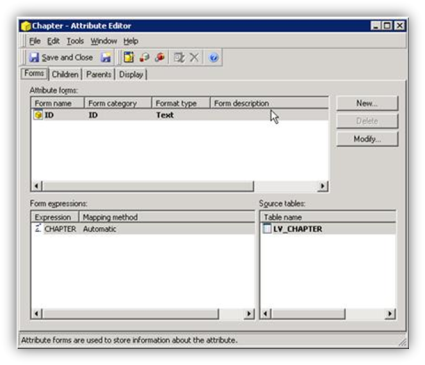Image resolution: width=425 pixels, height=365 pixels.
Task: Click left arrow of Source tables scrollbar
Action: point(266,313)
